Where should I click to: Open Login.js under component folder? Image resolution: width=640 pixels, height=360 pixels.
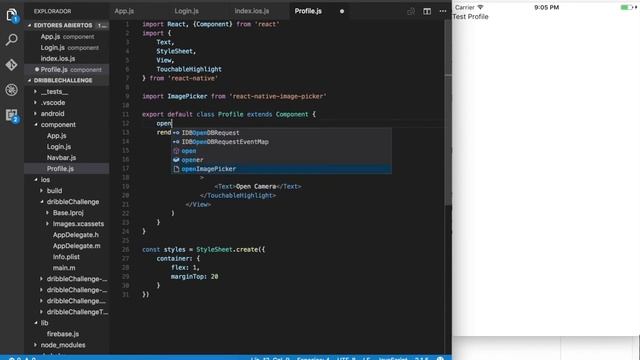click(67, 147)
